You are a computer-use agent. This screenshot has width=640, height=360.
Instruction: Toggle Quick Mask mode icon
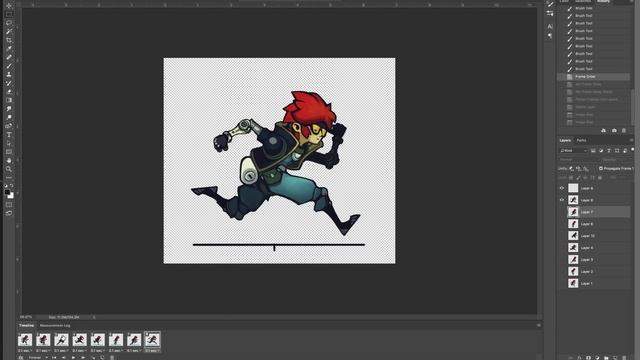coord(9,204)
